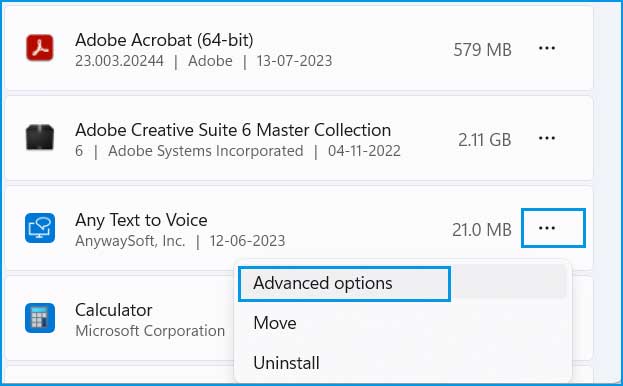Screen dimensions: 623x386
Task: Click the Any Text to Voice app icon
Action: point(40,228)
